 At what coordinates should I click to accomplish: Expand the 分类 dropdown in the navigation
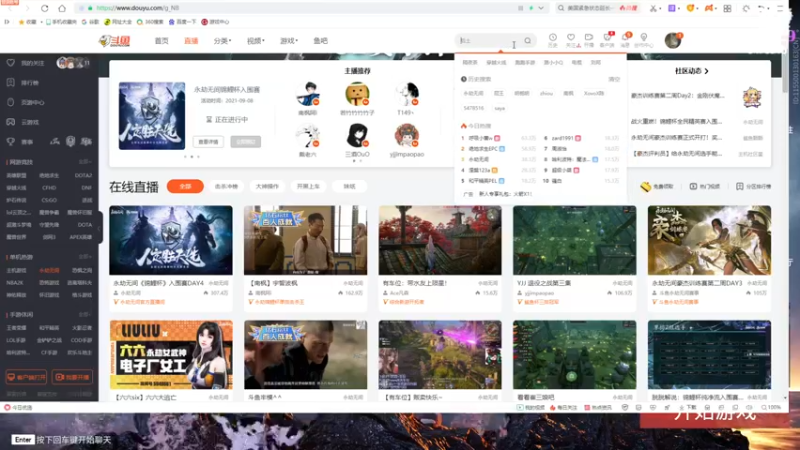click(x=222, y=41)
